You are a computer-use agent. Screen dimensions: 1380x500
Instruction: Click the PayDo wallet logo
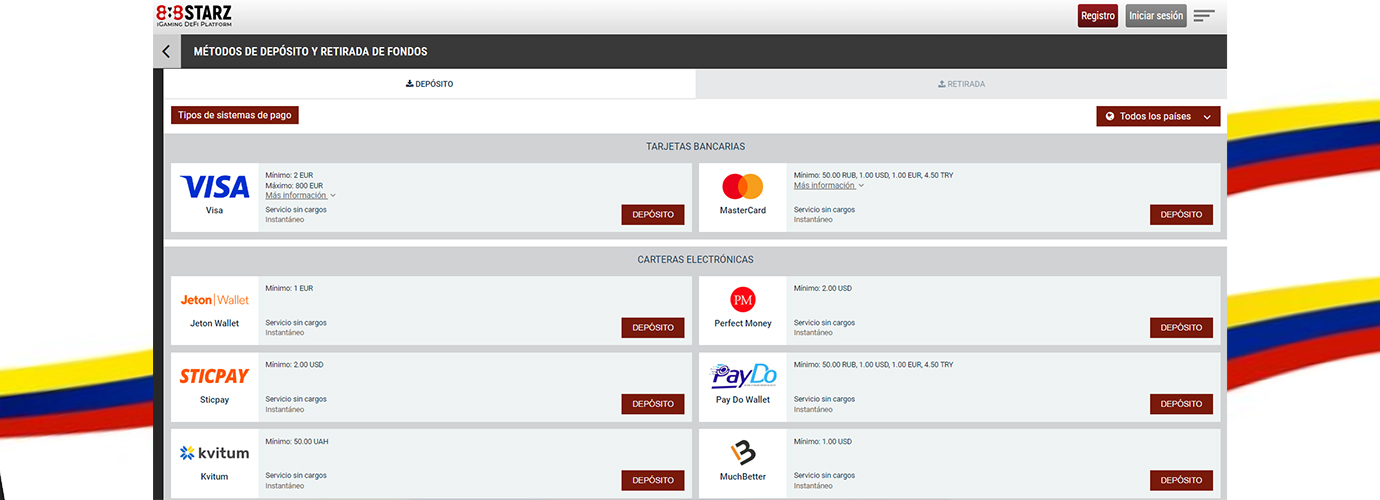click(x=743, y=376)
